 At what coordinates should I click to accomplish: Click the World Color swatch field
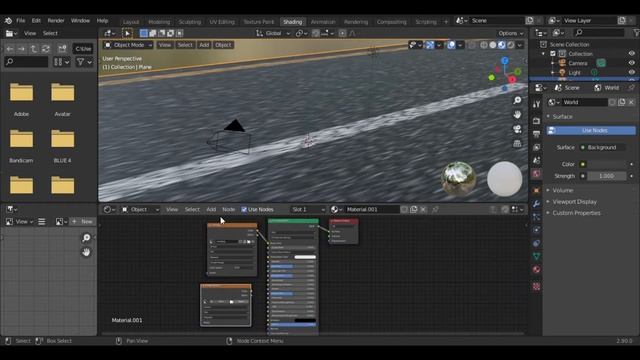[x=608, y=164]
